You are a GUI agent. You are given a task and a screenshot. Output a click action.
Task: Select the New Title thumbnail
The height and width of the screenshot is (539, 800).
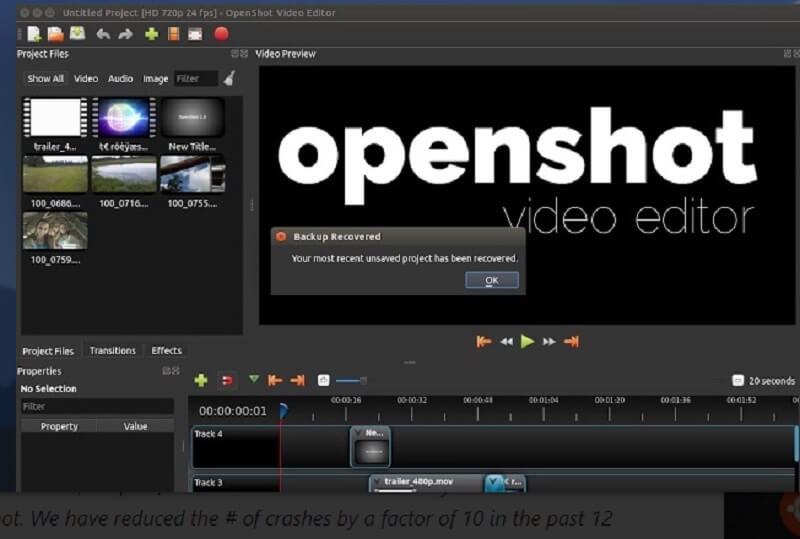192,117
